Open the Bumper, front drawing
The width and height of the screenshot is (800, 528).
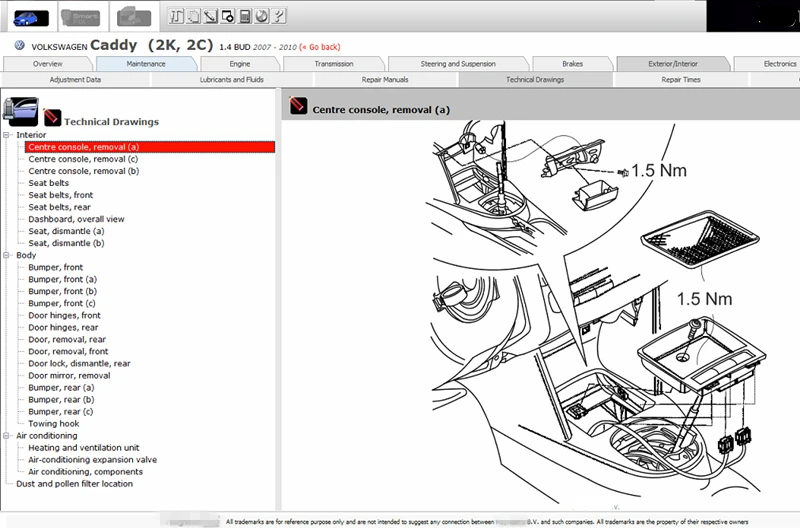pyautogui.click(x=56, y=267)
